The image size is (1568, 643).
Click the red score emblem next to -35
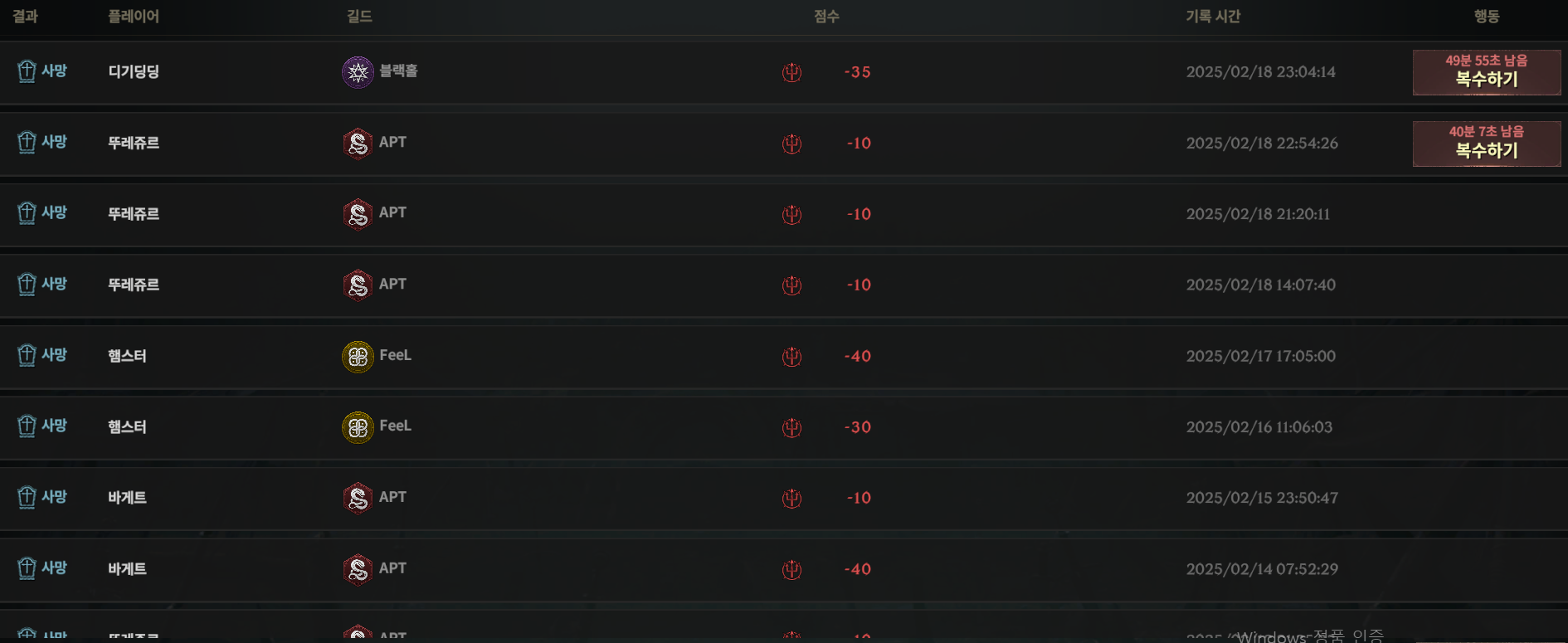pos(791,72)
